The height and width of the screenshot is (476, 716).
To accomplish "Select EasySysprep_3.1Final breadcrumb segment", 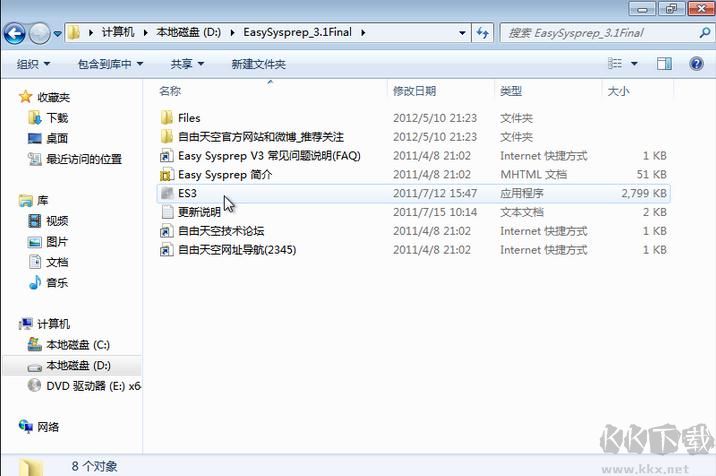I will click(x=297, y=32).
